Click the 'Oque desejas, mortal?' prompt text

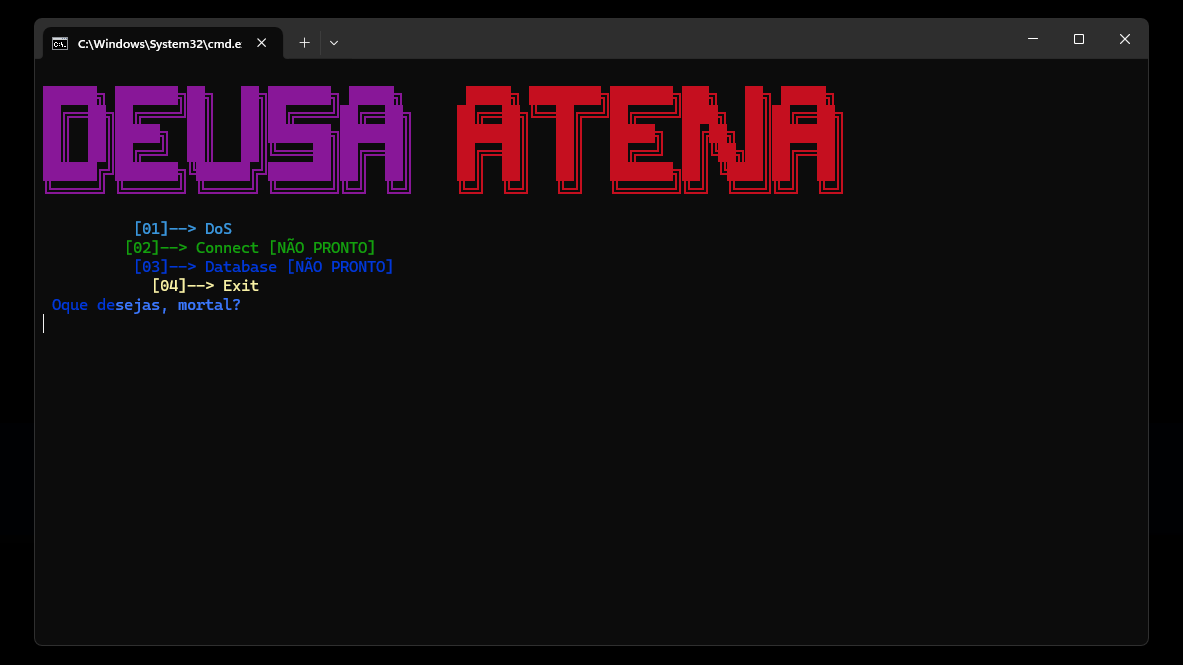(145, 304)
